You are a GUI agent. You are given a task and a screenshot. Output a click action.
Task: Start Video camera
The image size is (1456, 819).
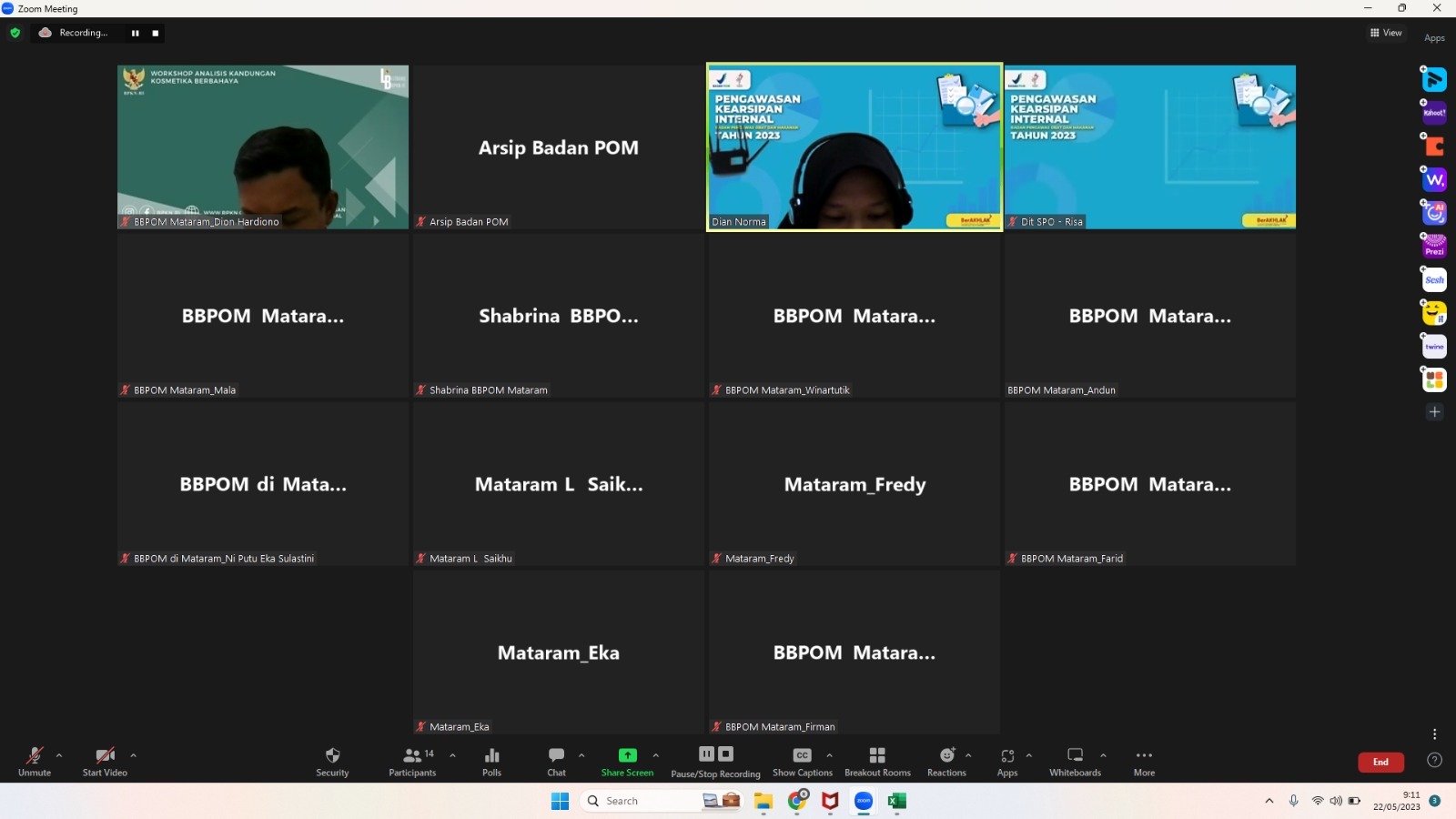tap(105, 761)
